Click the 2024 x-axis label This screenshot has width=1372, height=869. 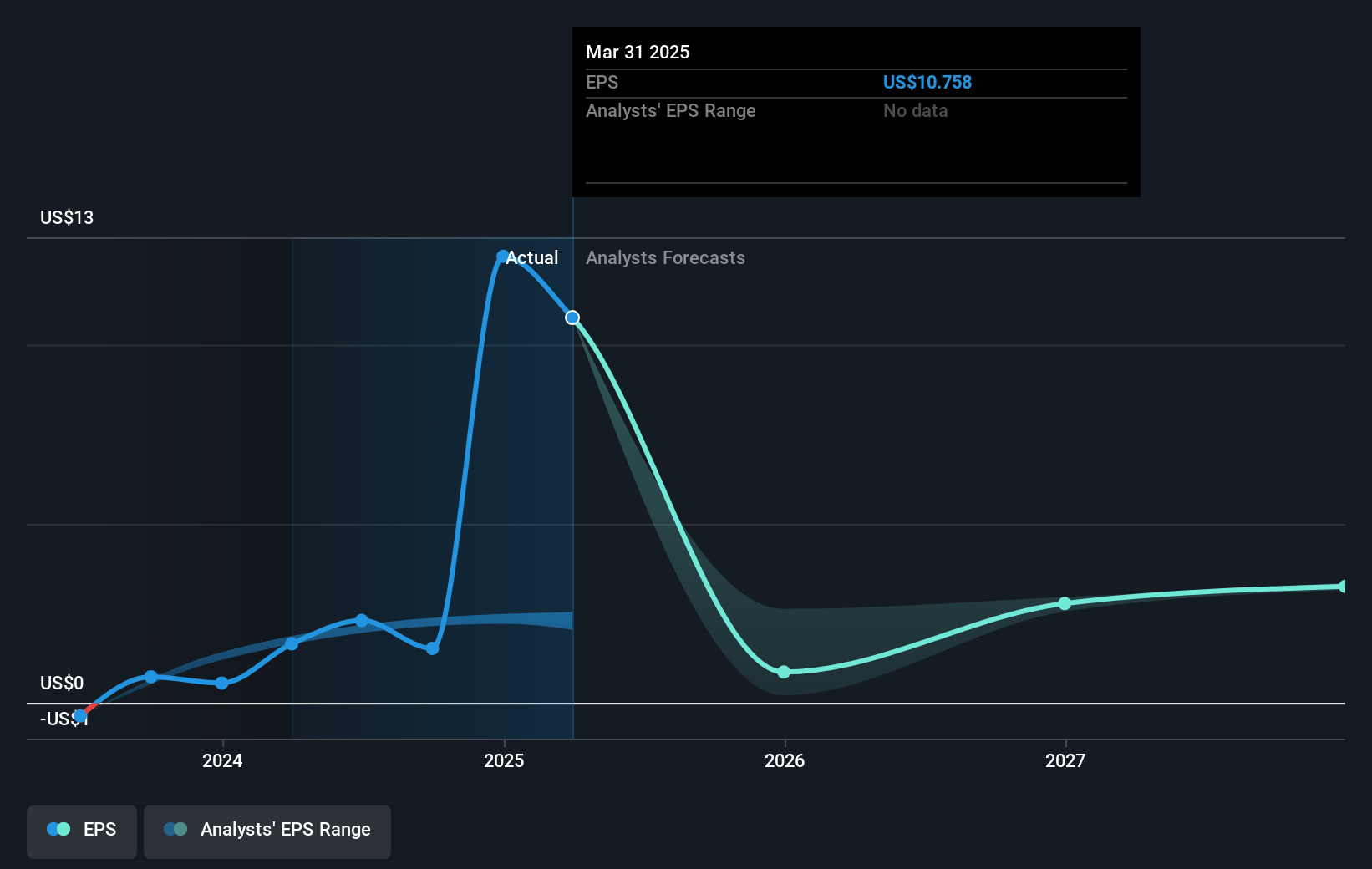point(222,760)
